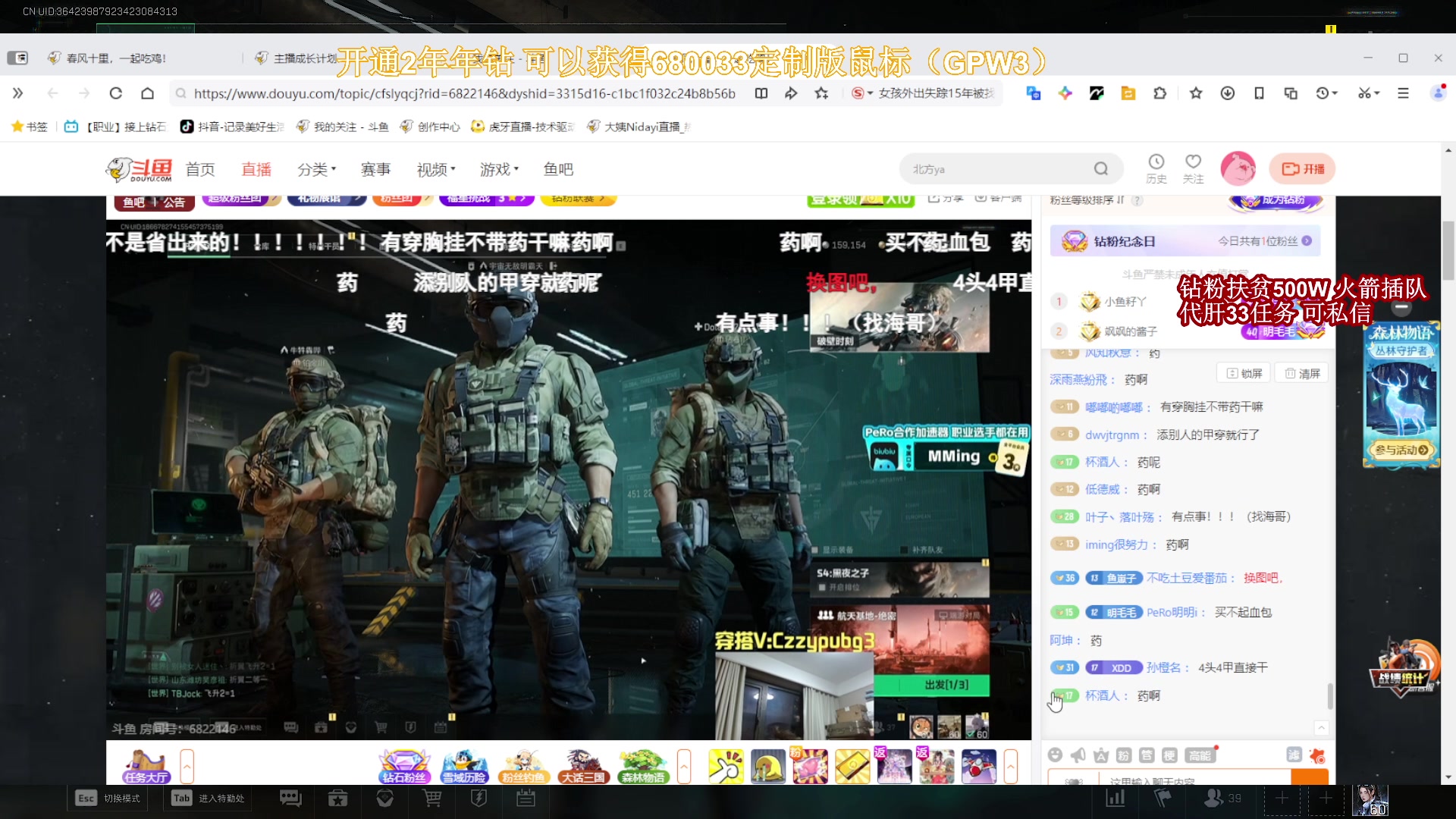Open reader mode book icon in address bar
This screenshot has height=819, width=1456.
[x=761, y=93]
